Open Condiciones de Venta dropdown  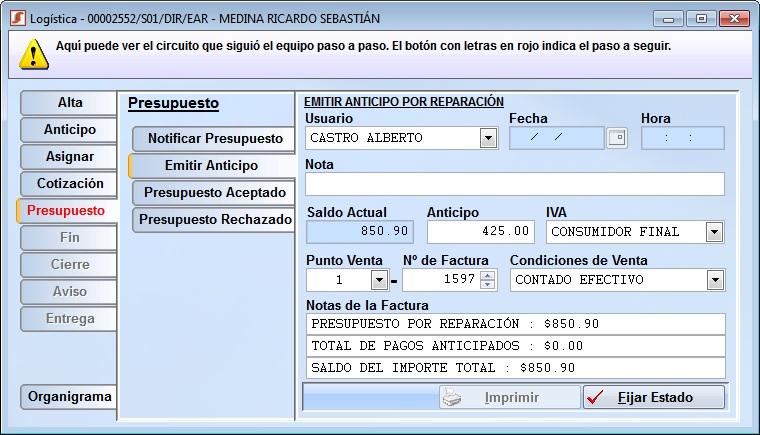click(x=714, y=280)
